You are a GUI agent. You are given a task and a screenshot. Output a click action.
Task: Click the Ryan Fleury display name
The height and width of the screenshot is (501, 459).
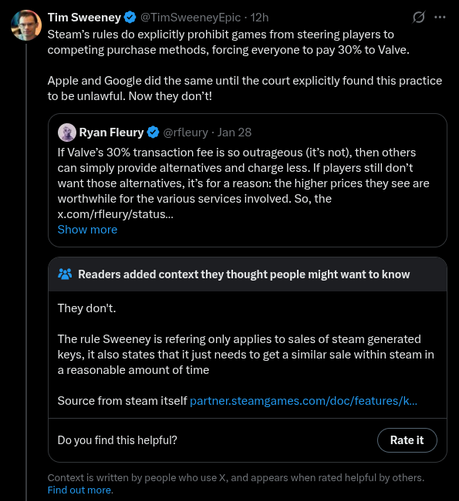(111, 132)
